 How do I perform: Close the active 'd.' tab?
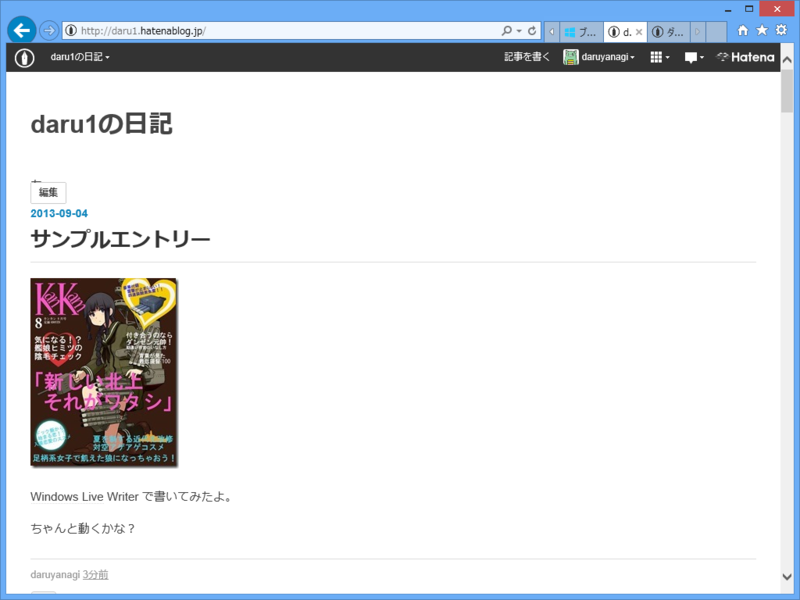pyautogui.click(x=639, y=32)
